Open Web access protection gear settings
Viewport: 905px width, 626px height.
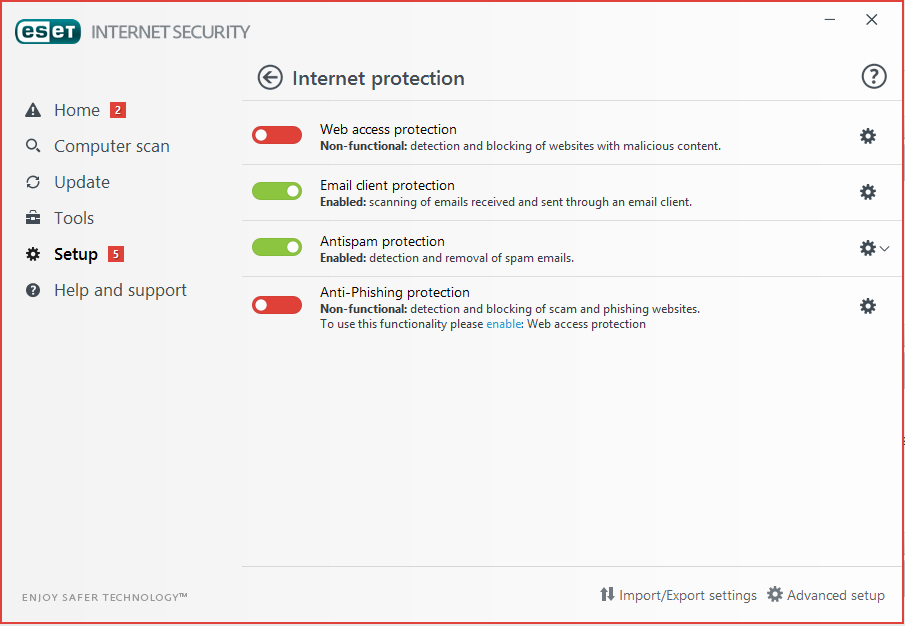point(867,136)
